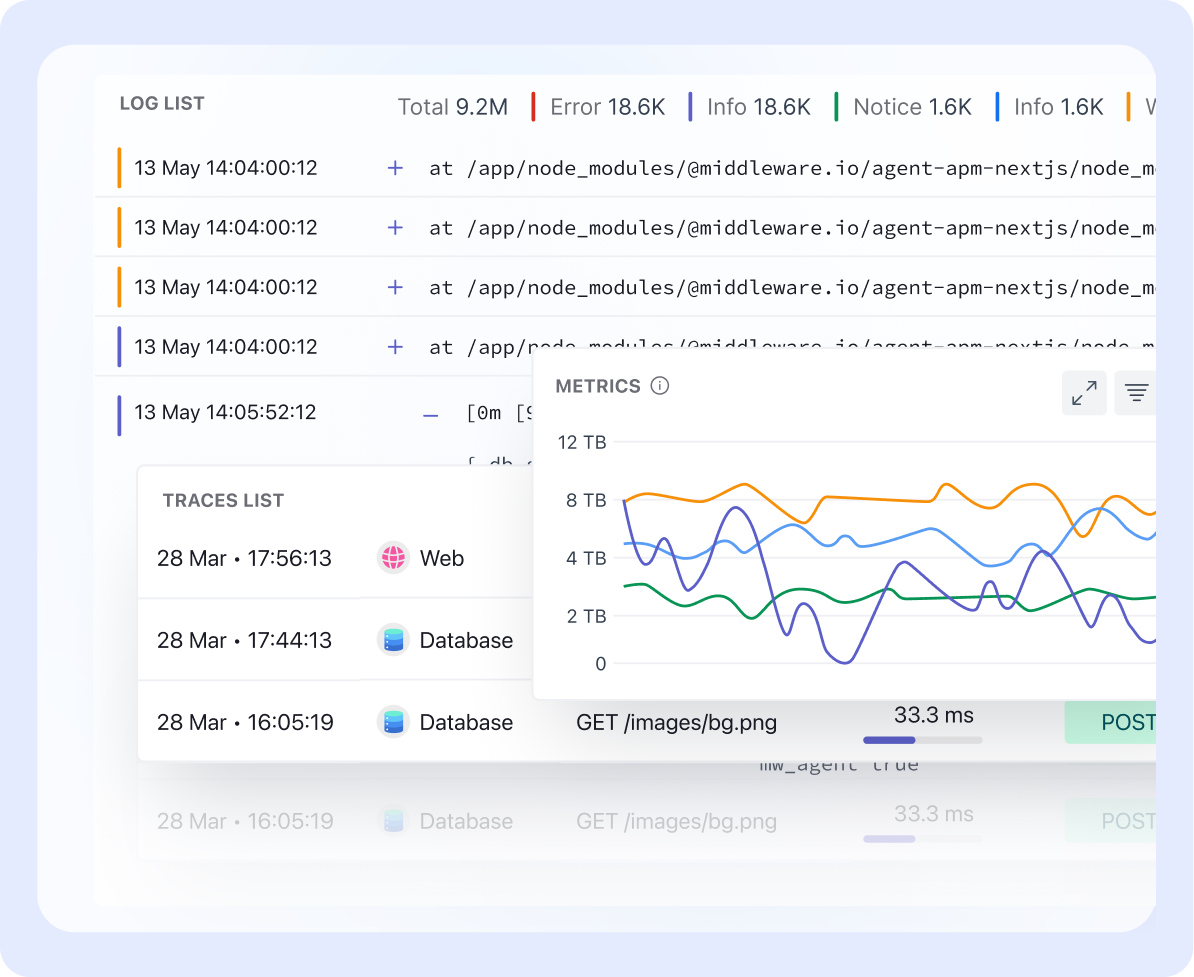Click the Web service globe icon
The height and width of the screenshot is (977, 1194).
pos(395,558)
